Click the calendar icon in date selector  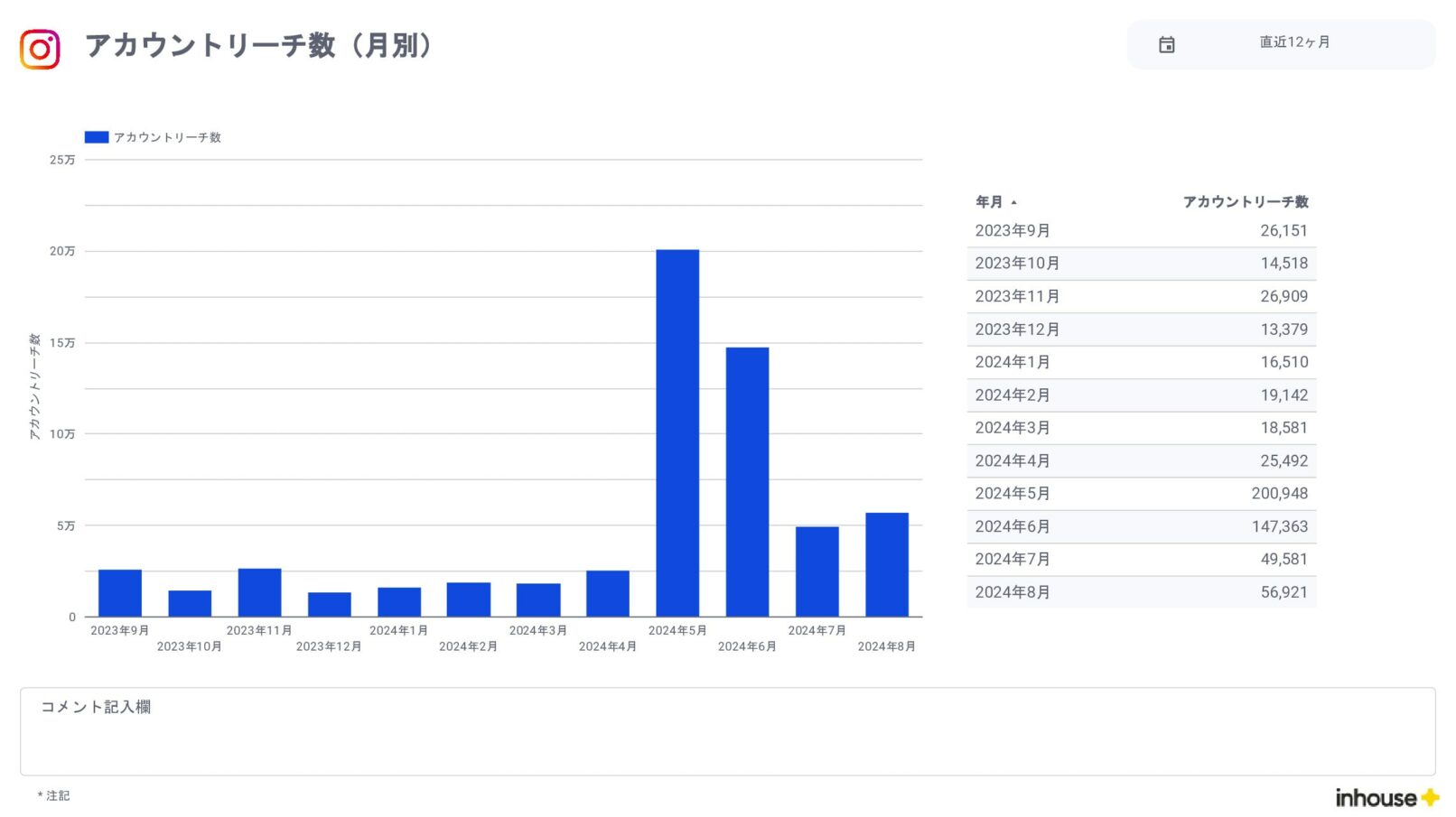click(x=1166, y=44)
